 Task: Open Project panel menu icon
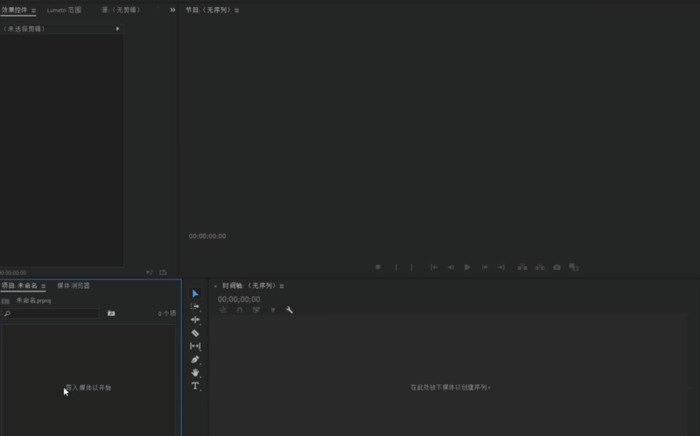coord(43,286)
